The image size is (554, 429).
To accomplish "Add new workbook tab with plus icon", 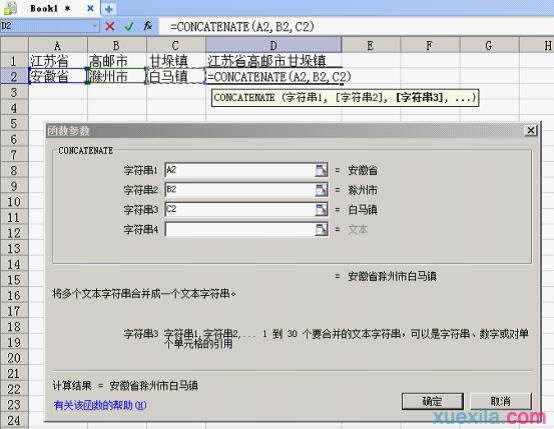I will click(109, 9).
